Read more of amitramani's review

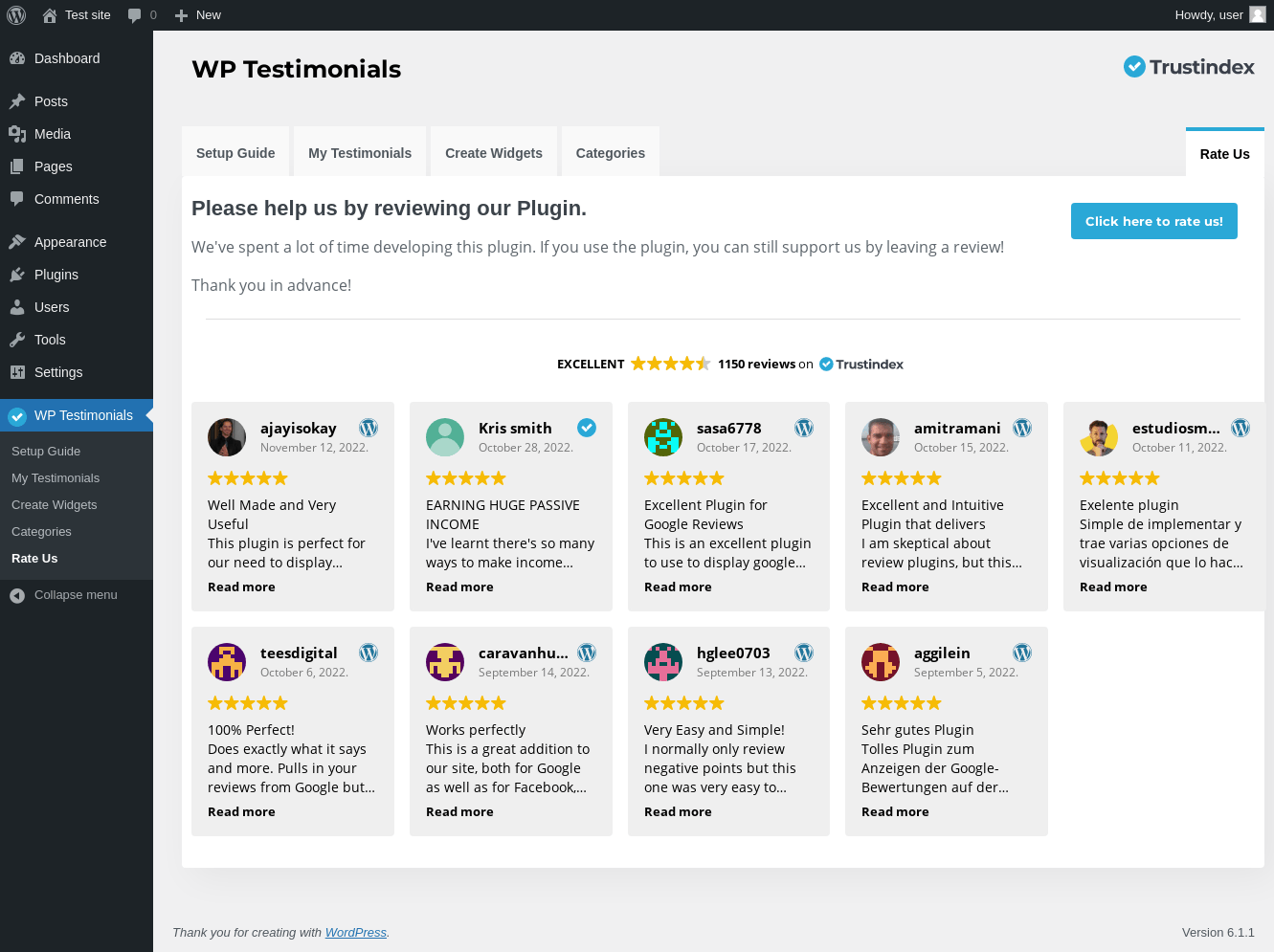pos(895,587)
